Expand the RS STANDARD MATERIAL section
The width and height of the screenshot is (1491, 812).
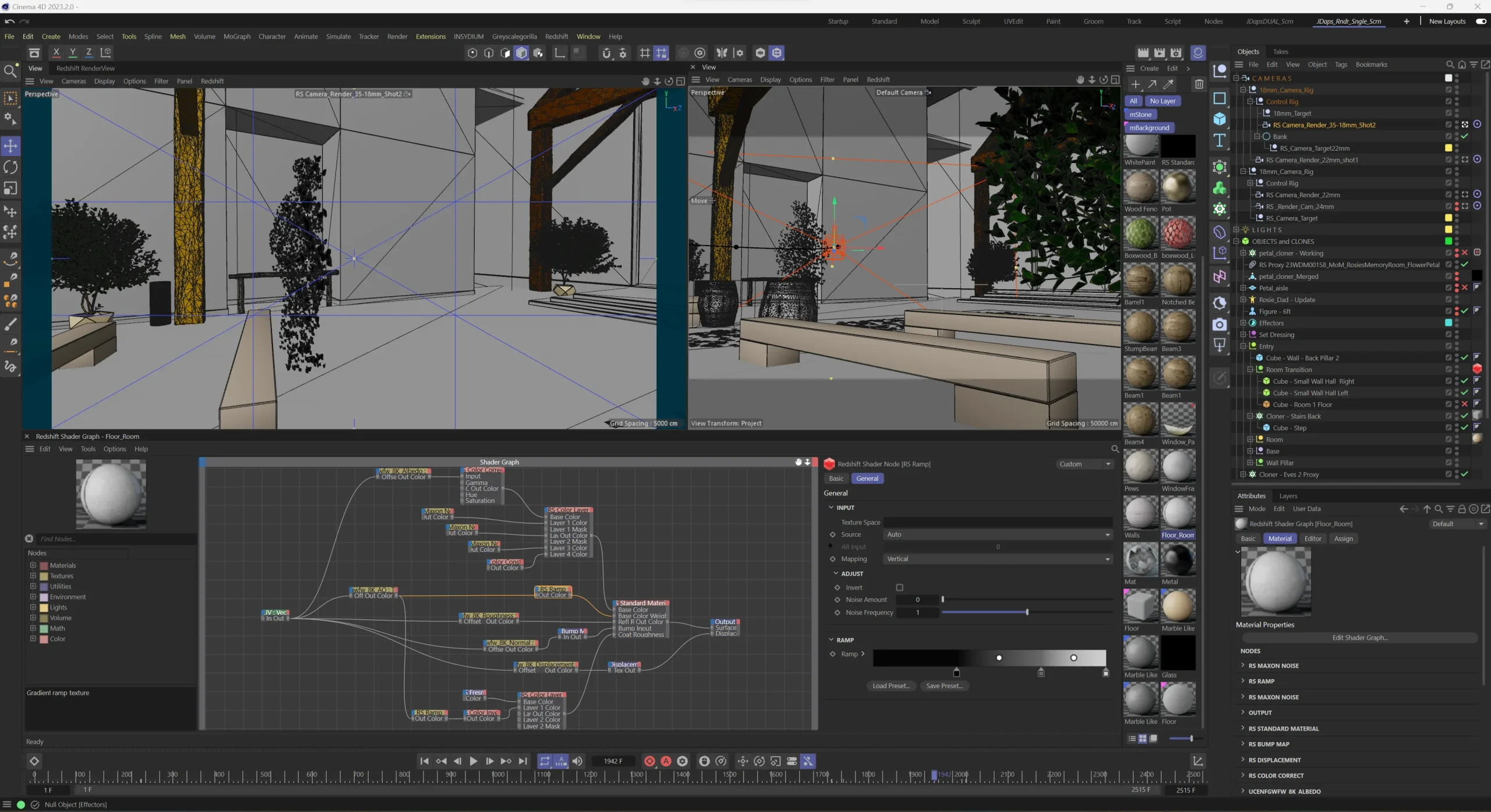[x=1242, y=728]
